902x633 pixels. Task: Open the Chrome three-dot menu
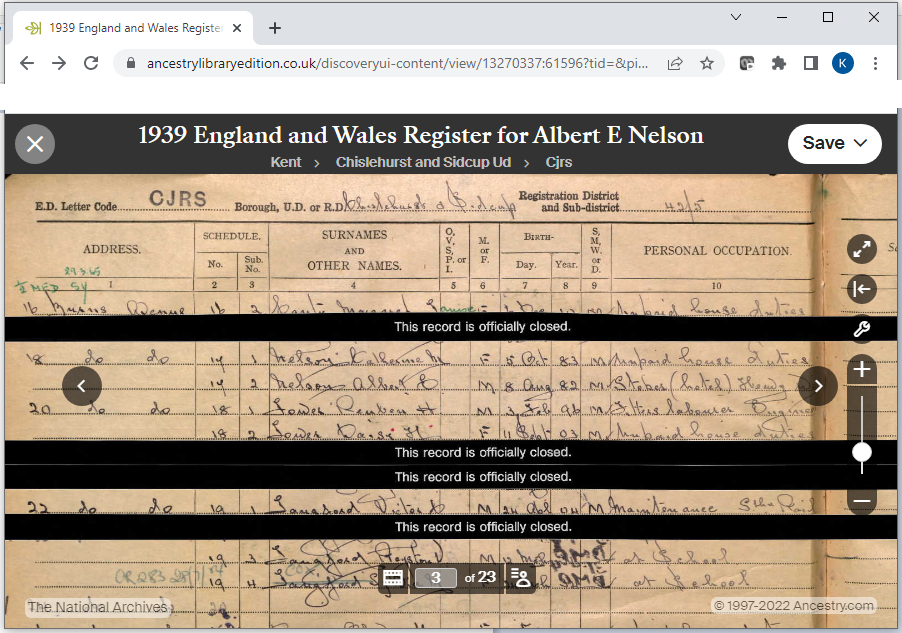click(x=875, y=63)
